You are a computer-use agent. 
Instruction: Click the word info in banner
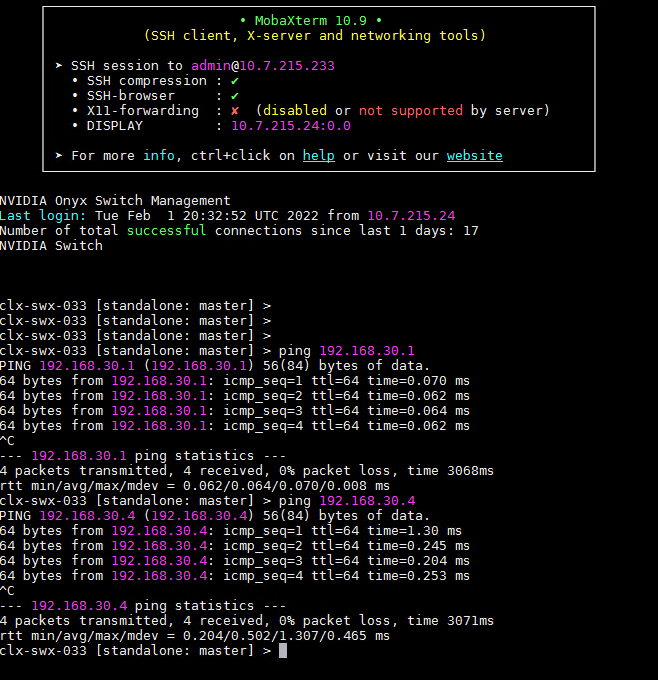[x=159, y=156]
